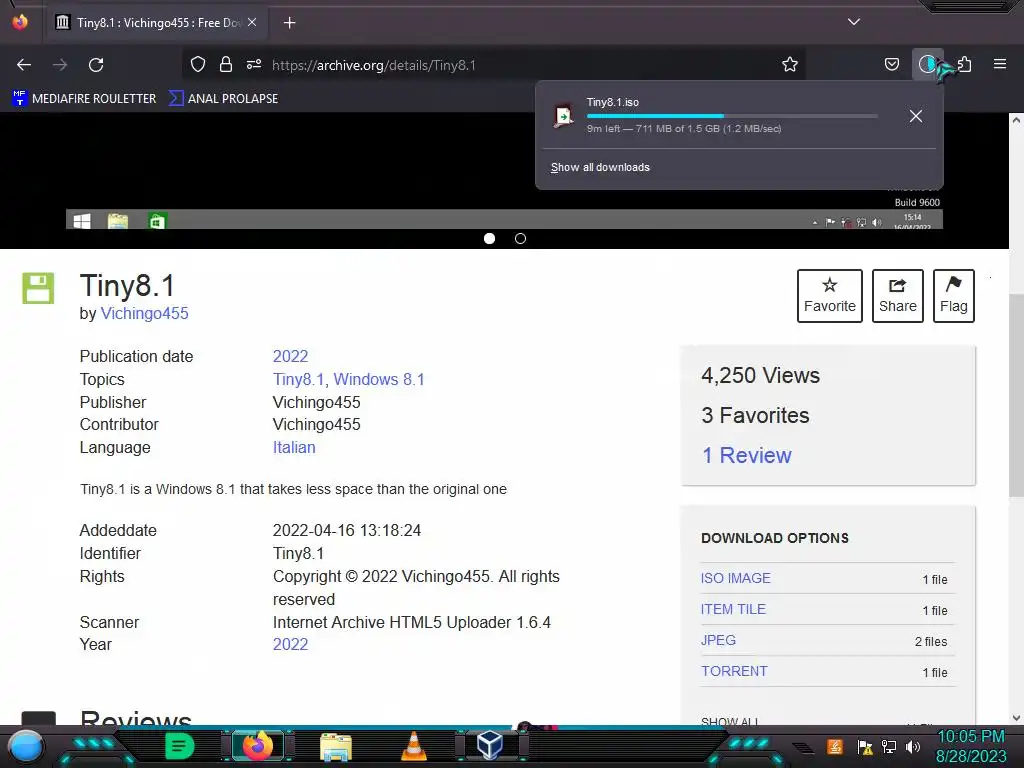Click the site security padlock icon
1024x768 pixels.
(x=226, y=64)
